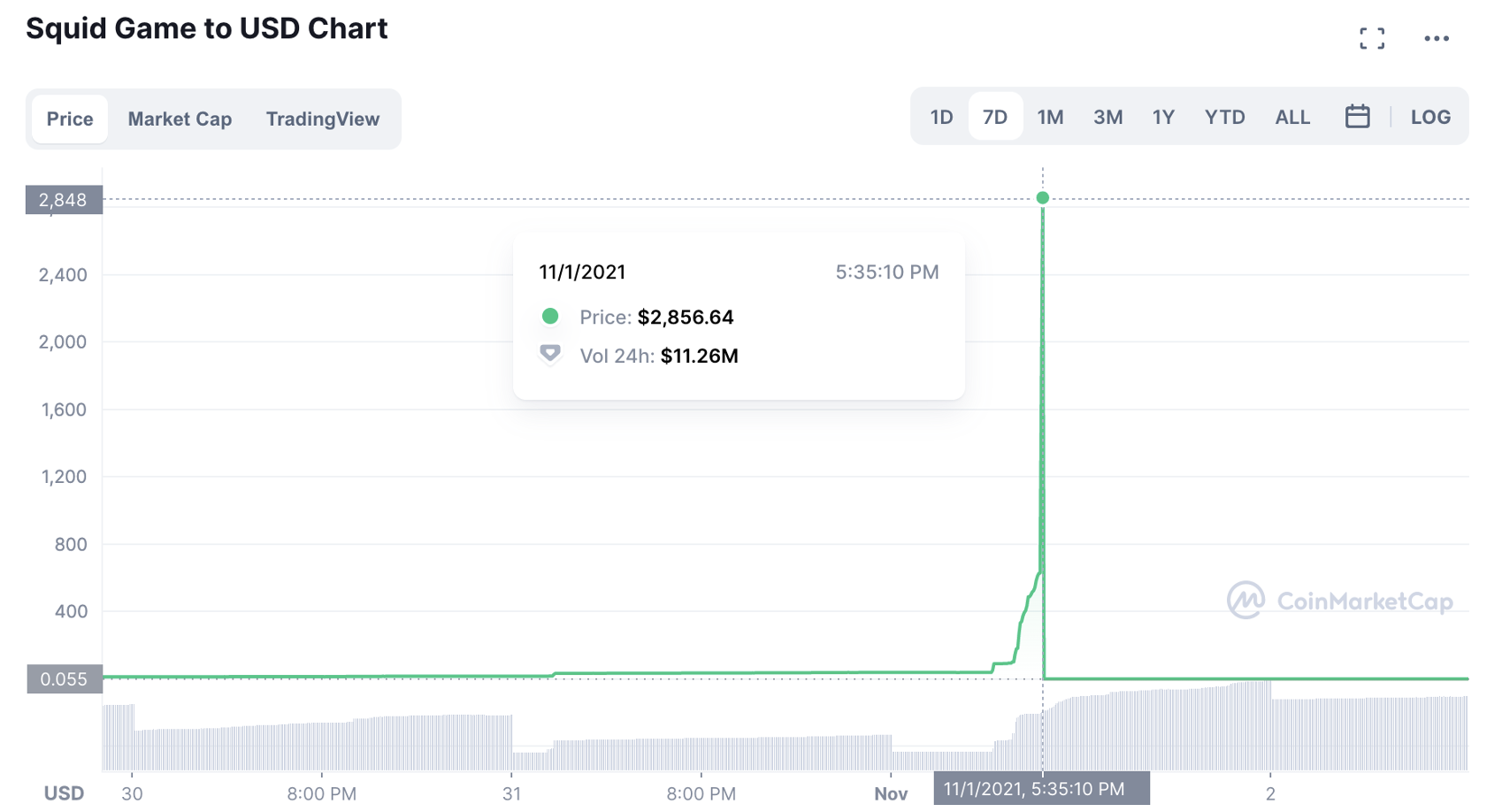1502x812 pixels.
Task: Show ALL price history
Action: pos(1292,117)
